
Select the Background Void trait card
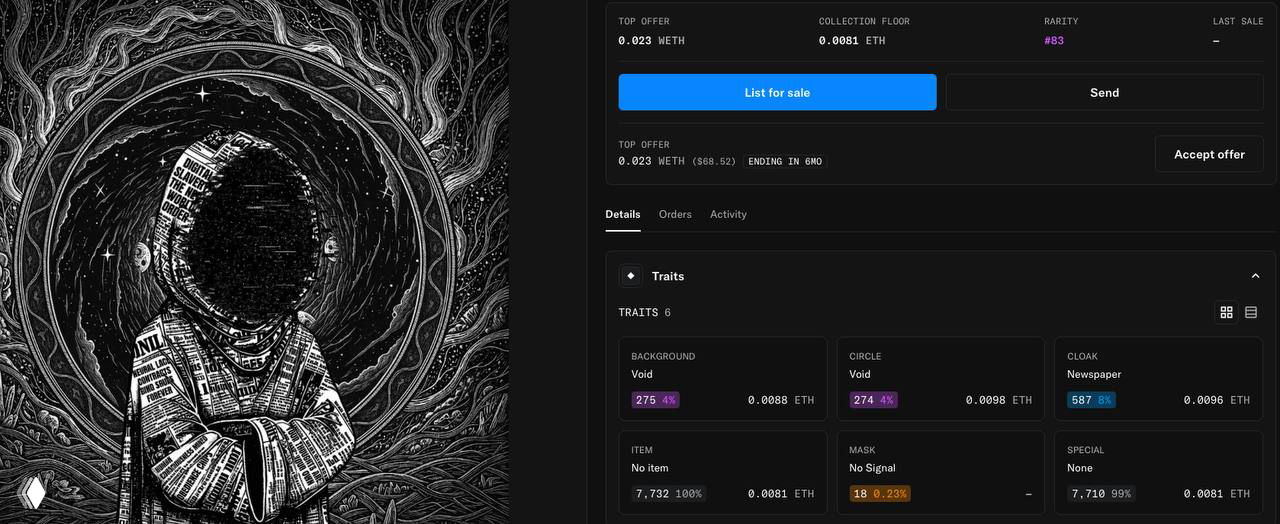pos(722,378)
